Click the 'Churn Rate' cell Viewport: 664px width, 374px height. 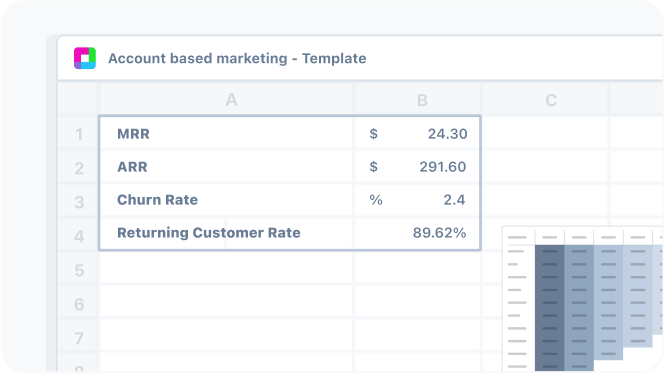226,199
